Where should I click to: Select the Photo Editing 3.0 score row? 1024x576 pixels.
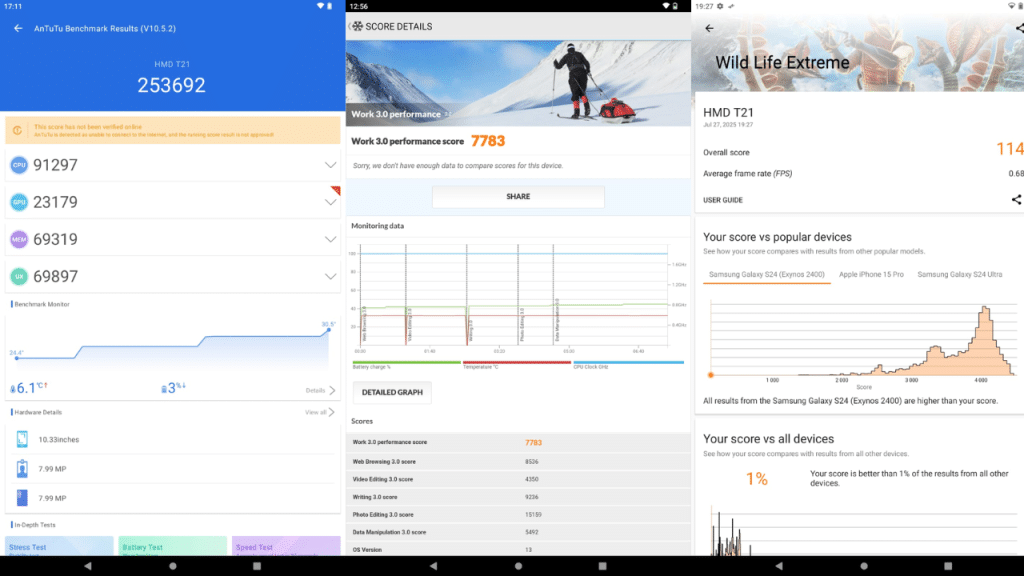pos(518,515)
